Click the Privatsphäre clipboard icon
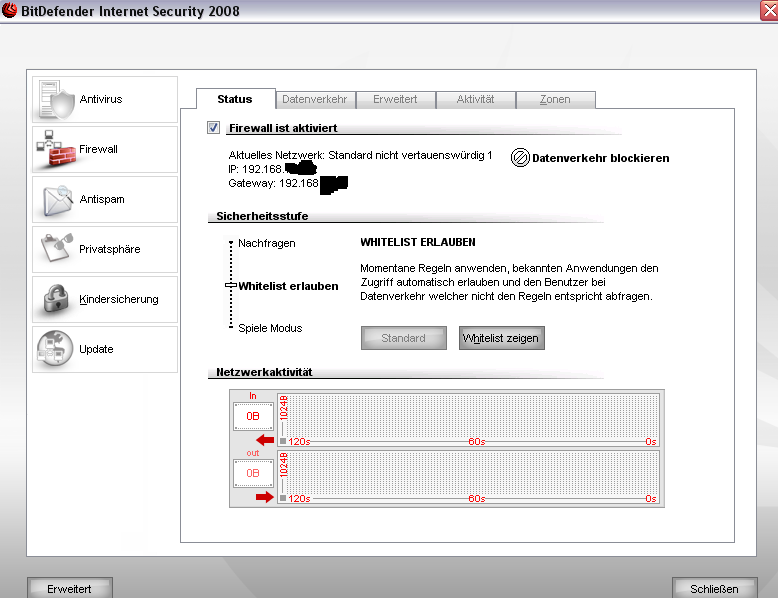The width and height of the screenshot is (778, 598). 56,248
